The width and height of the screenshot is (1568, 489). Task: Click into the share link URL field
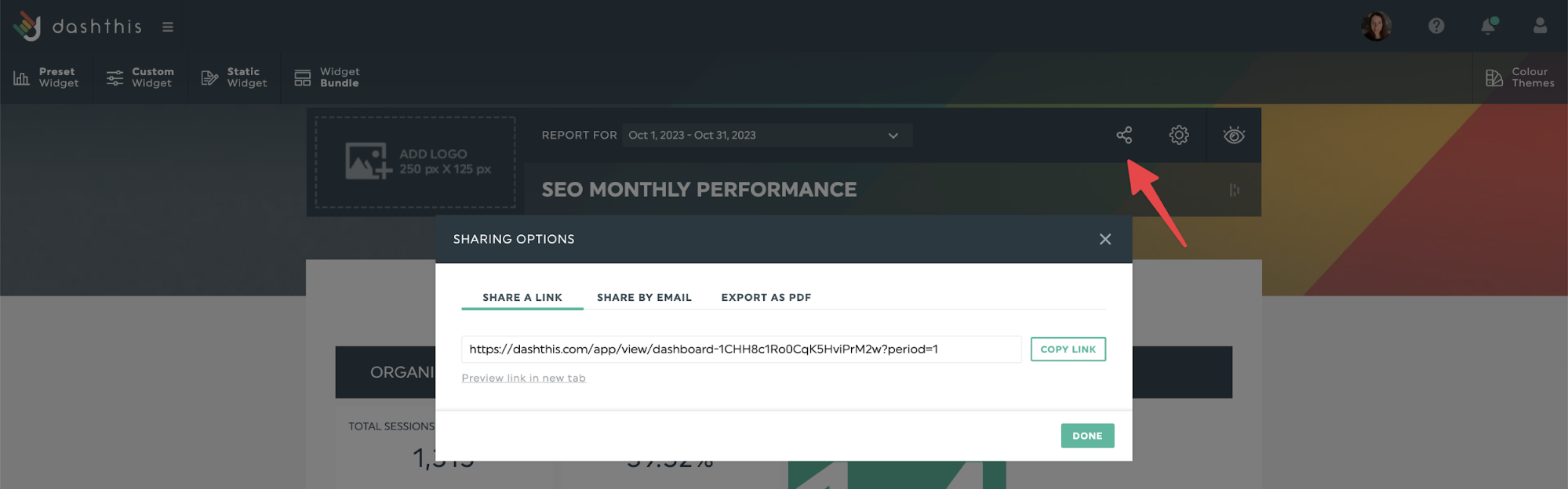click(741, 349)
